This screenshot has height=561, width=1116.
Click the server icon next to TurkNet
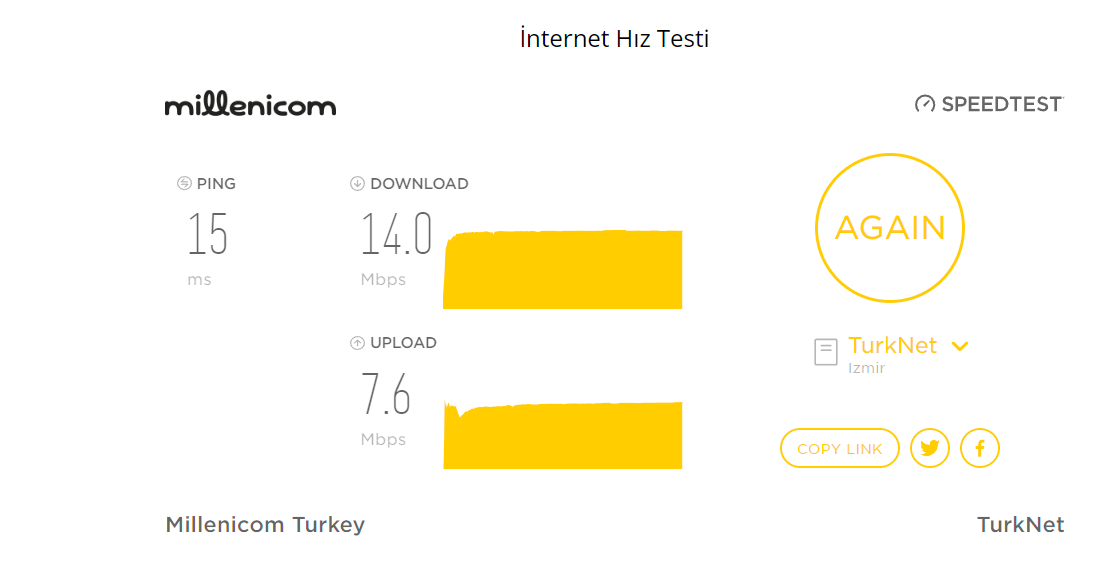coord(826,352)
